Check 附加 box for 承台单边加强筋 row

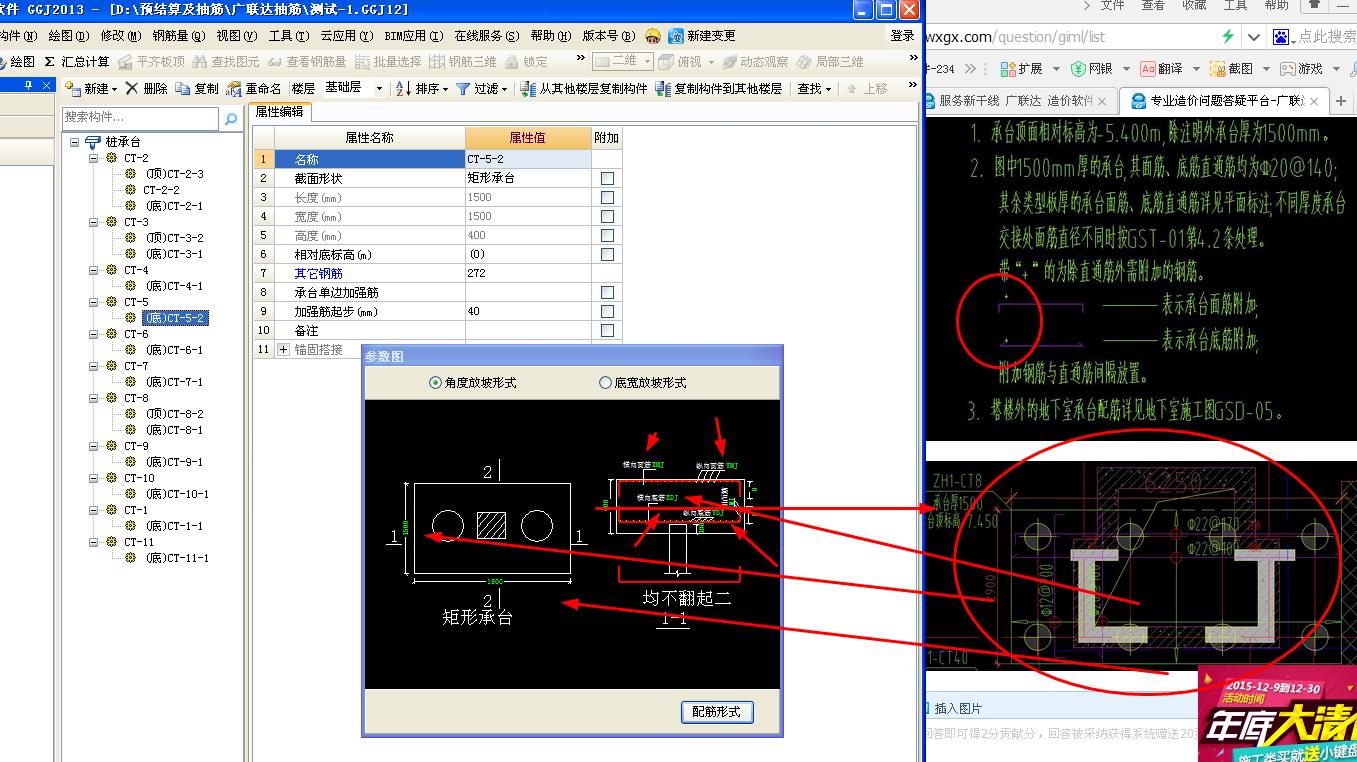pos(607,292)
